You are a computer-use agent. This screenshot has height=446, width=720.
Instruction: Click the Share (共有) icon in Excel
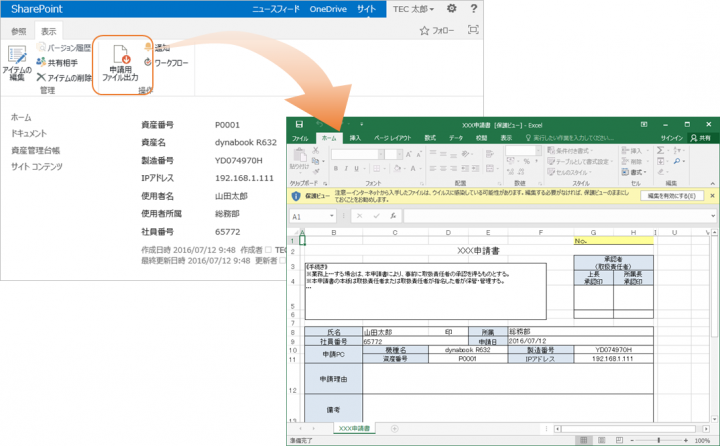(x=700, y=138)
